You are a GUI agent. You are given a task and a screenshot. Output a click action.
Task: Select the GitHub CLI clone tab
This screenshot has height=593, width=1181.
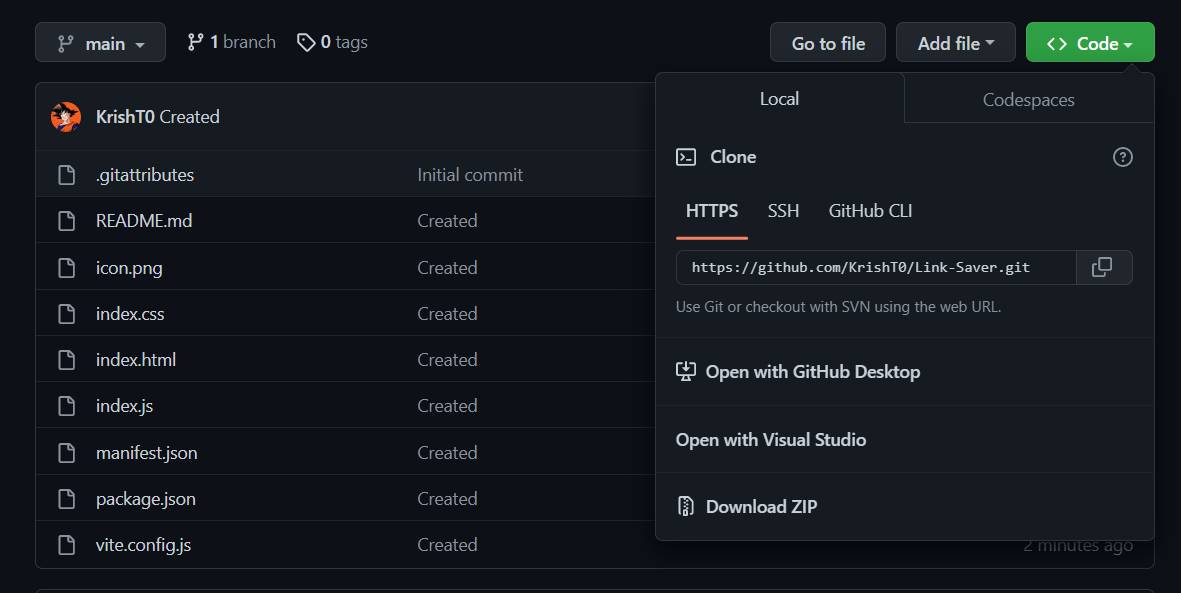pyautogui.click(x=870, y=211)
